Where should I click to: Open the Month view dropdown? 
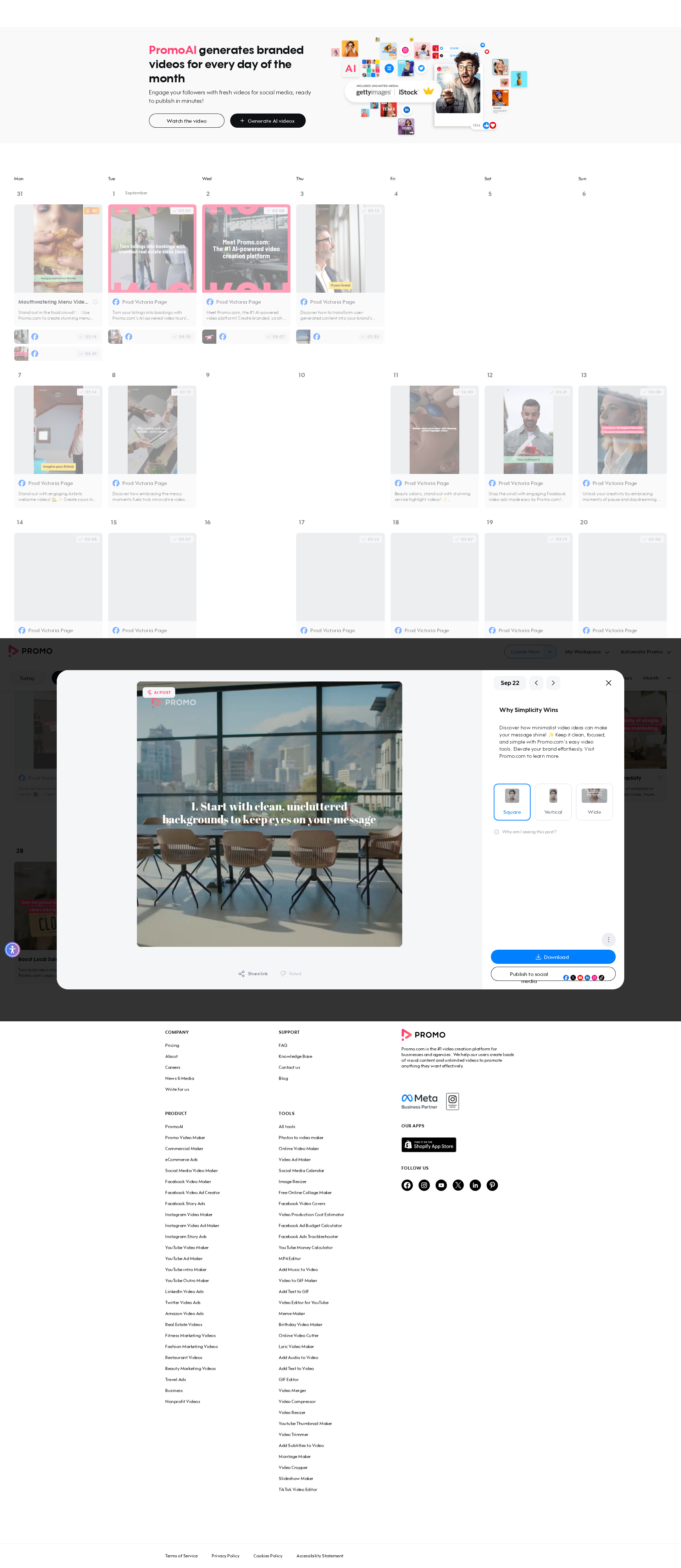657,678
